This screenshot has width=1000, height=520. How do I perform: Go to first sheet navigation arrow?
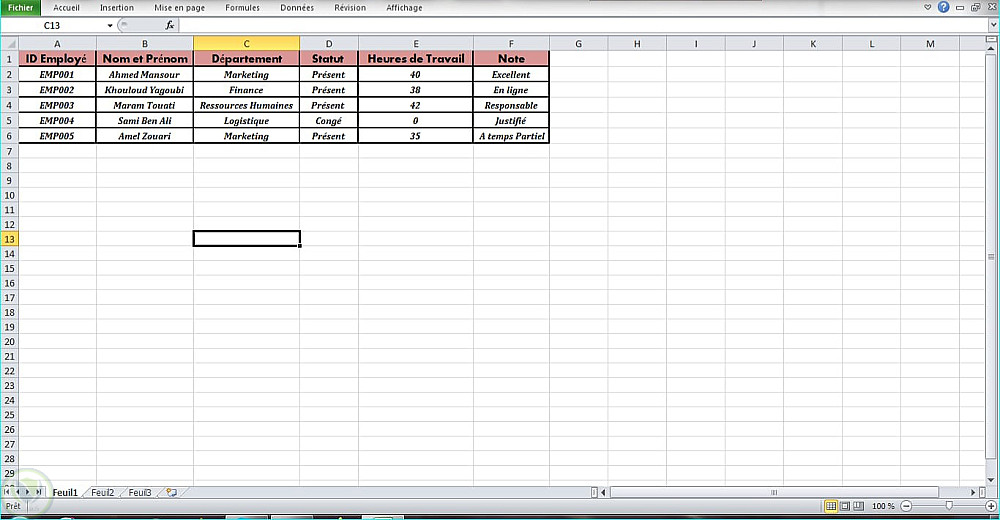pyautogui.click(x=6, y=492)
